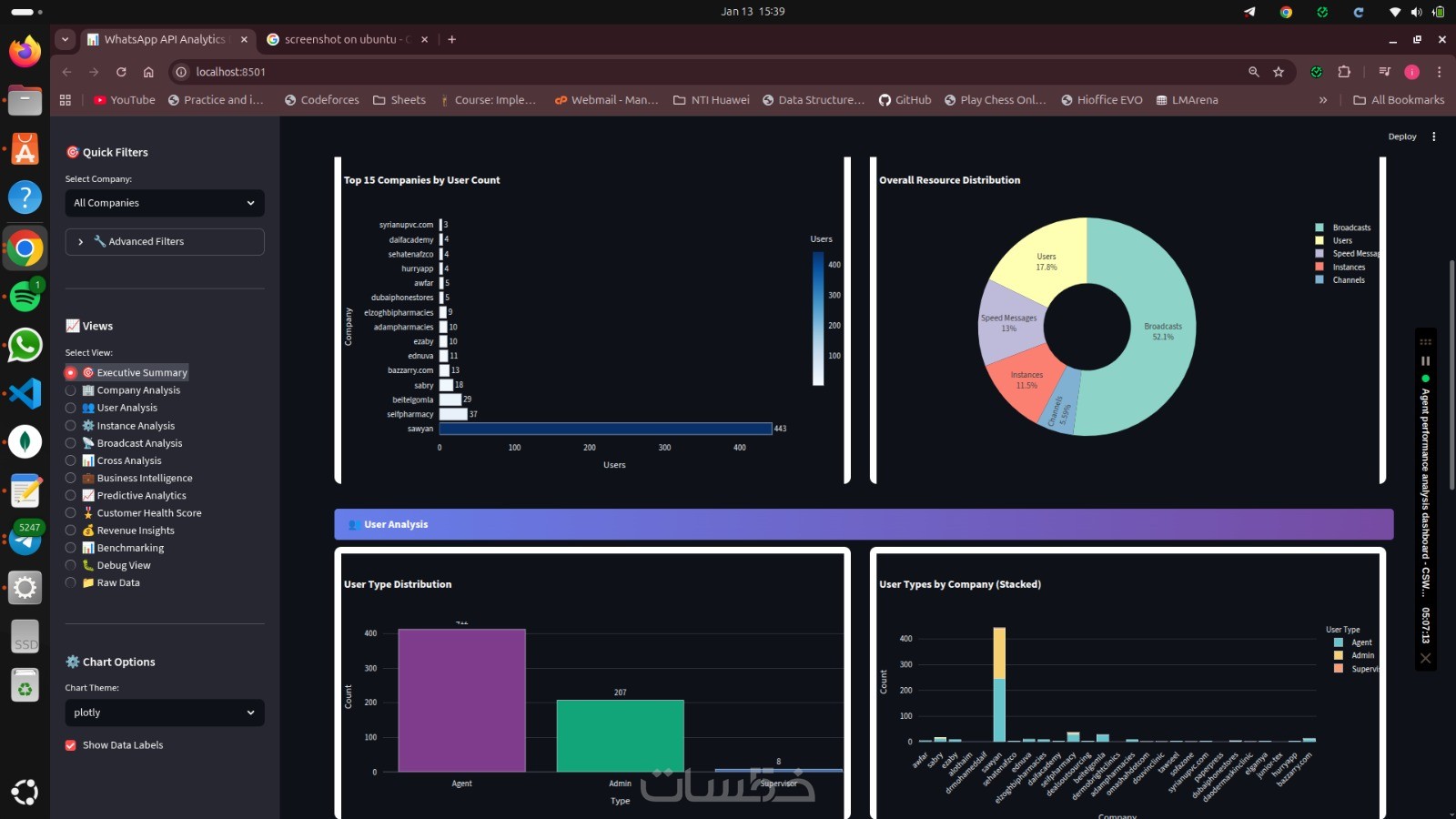This screenshot has height=819, width=1456.
Task: Uncheck the Show Data Labels checkbox
Action: pos(70,745)
